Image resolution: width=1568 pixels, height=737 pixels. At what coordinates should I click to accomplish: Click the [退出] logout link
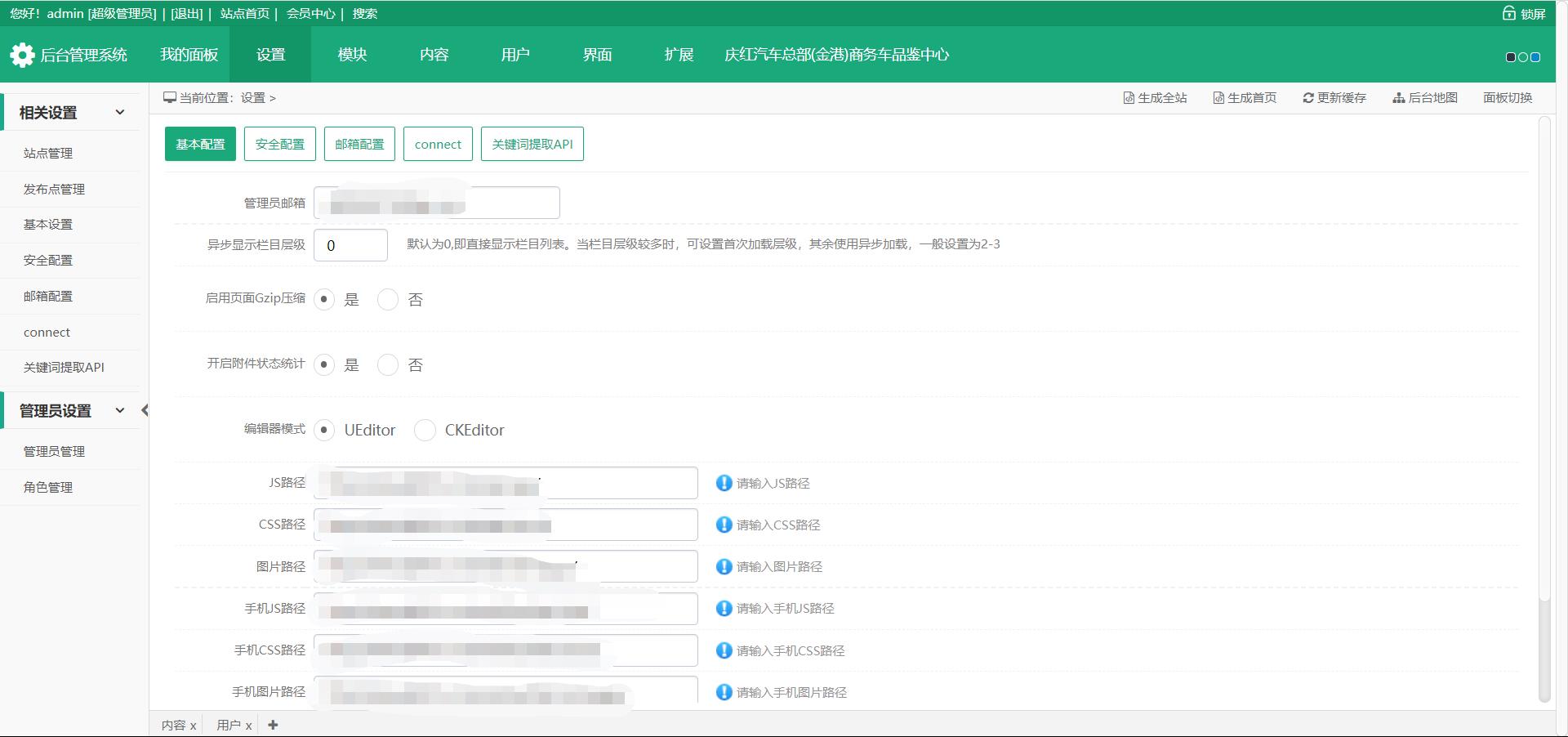click(187, 14)
